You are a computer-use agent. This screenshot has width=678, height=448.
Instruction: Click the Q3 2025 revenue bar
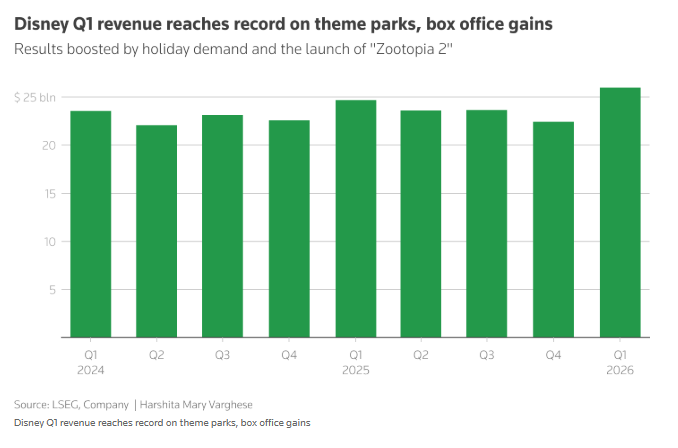coord(486,224)
